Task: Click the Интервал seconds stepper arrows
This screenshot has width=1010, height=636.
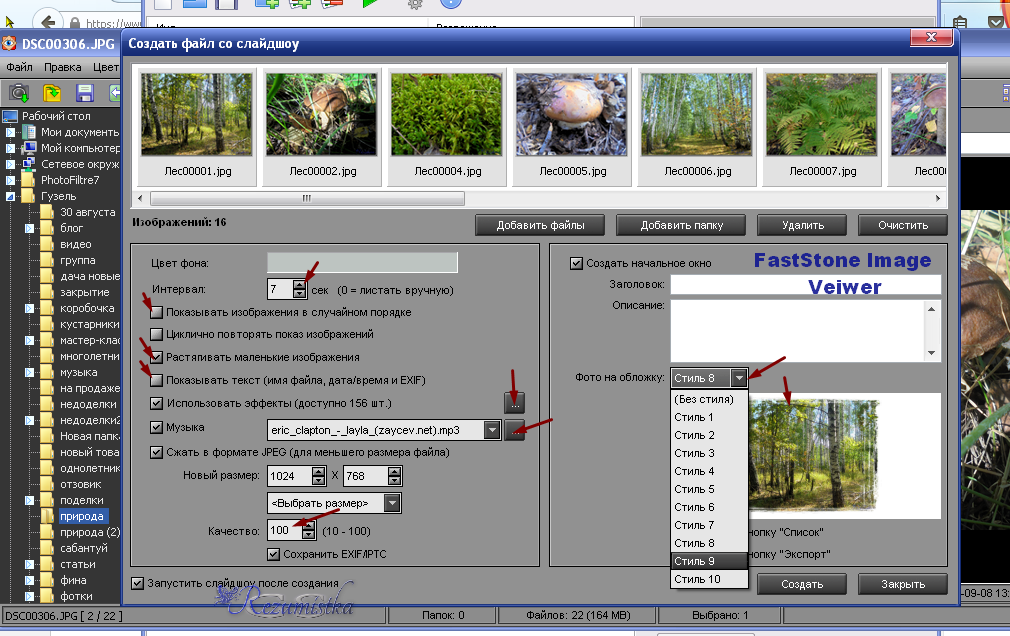Action: [299, 289]
